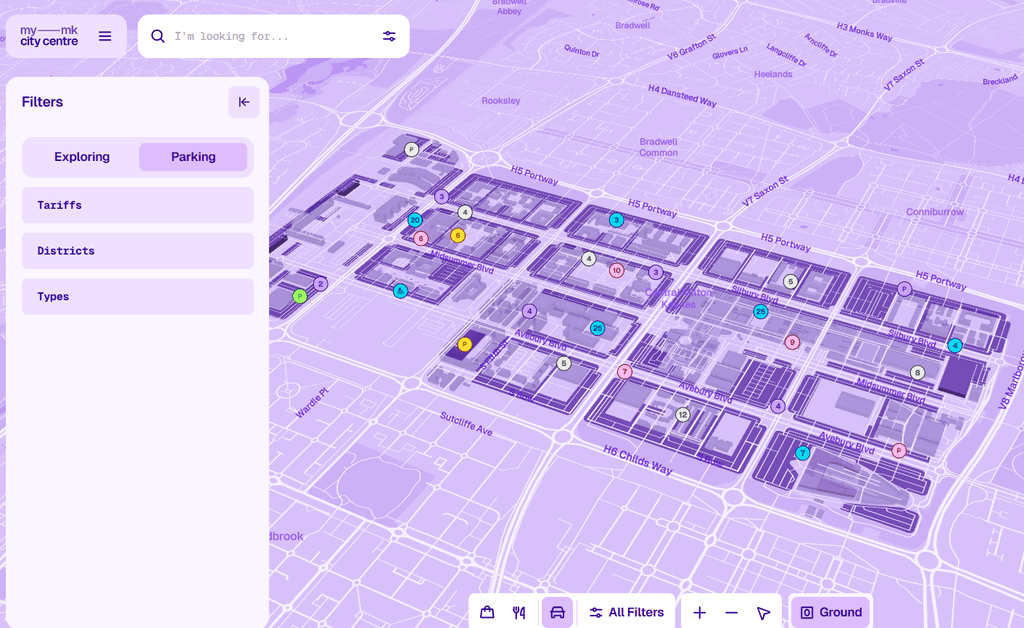Click the my mk city centre logo
1024x628 pixels.
click(49, 36)
